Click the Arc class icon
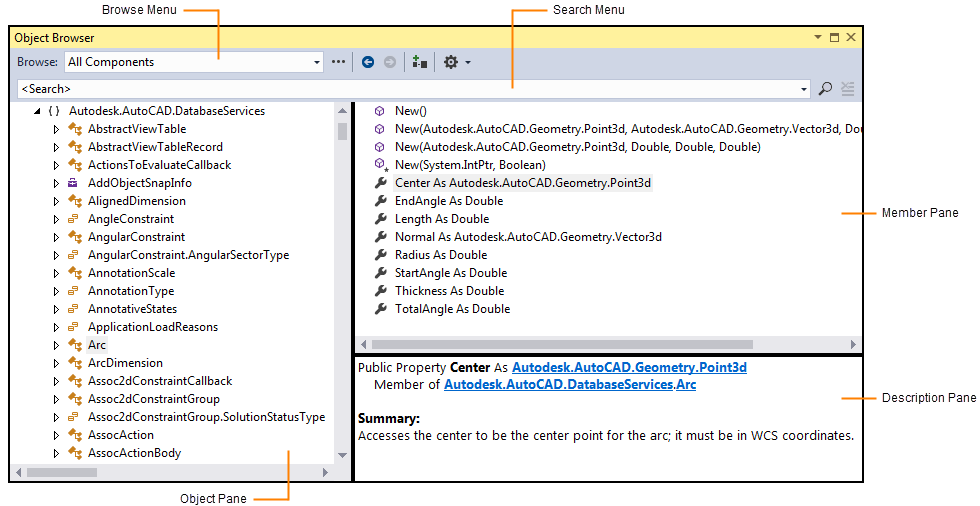This screenshot has height=506, width=980. (x=75, y=345)
